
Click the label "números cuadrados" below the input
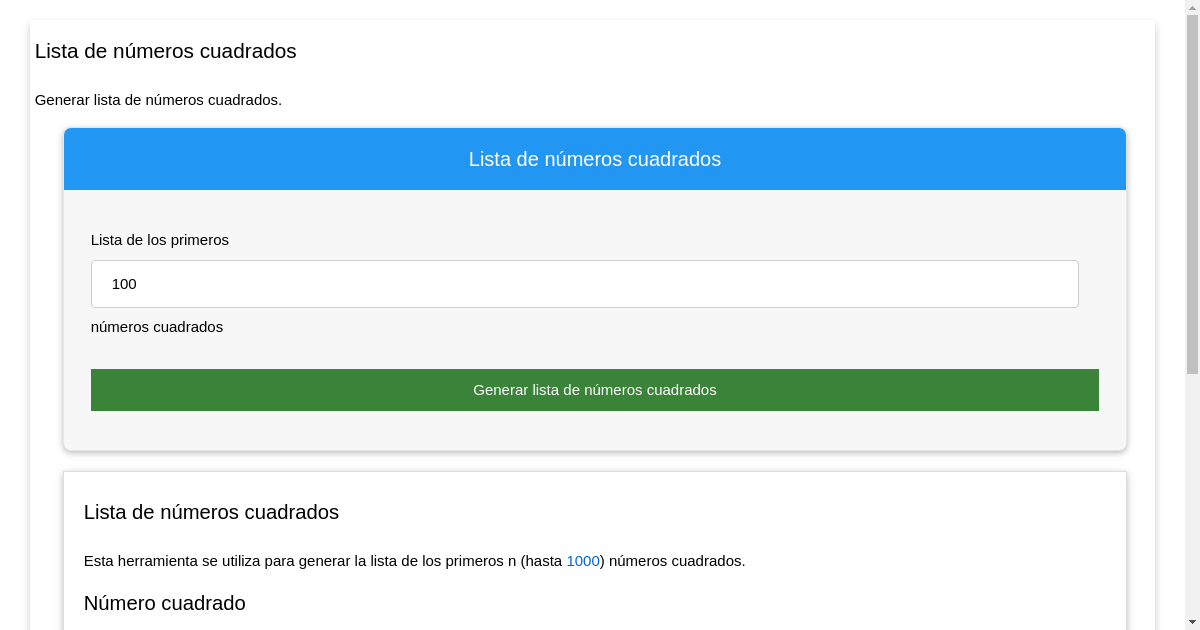[157, 327]
